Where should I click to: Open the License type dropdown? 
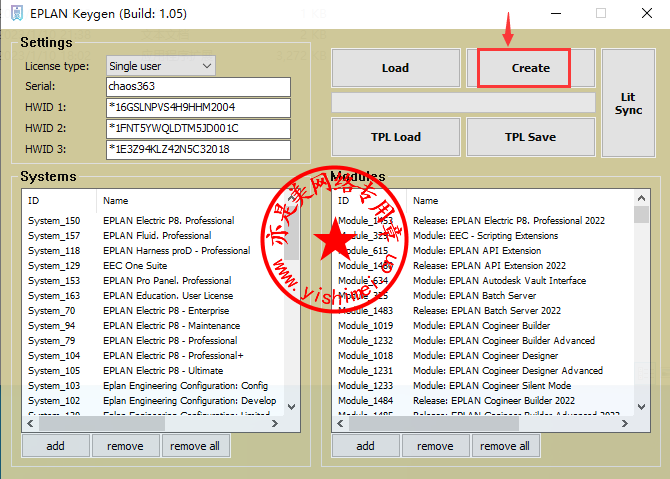point(161,66)
